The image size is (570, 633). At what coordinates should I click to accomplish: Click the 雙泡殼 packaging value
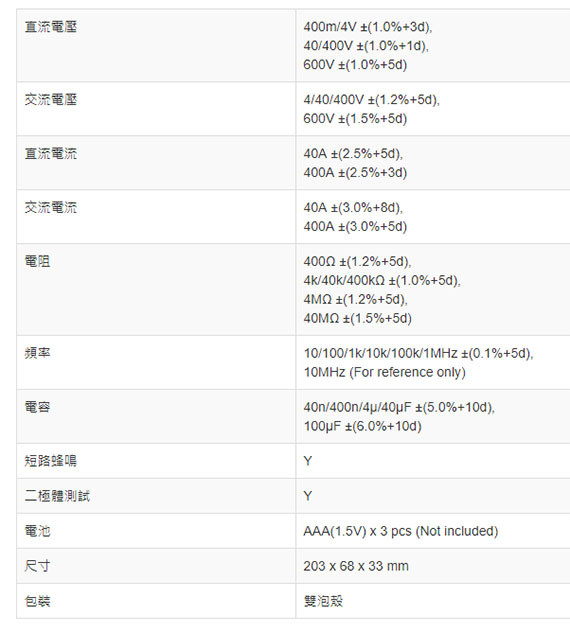[x=323, y=601]
